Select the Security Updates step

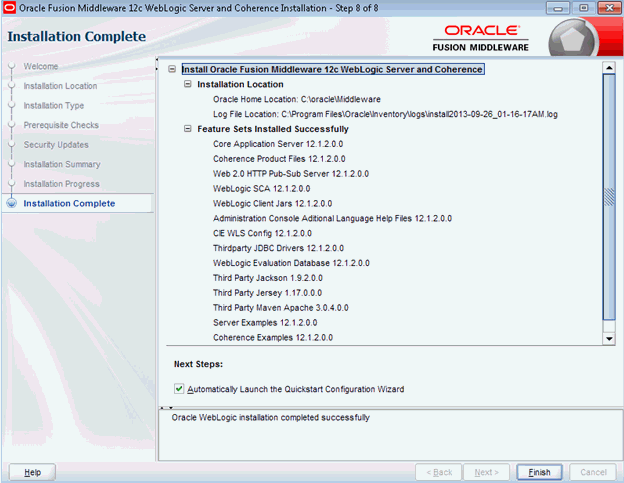pyautogui.click(x=56, y=144)
